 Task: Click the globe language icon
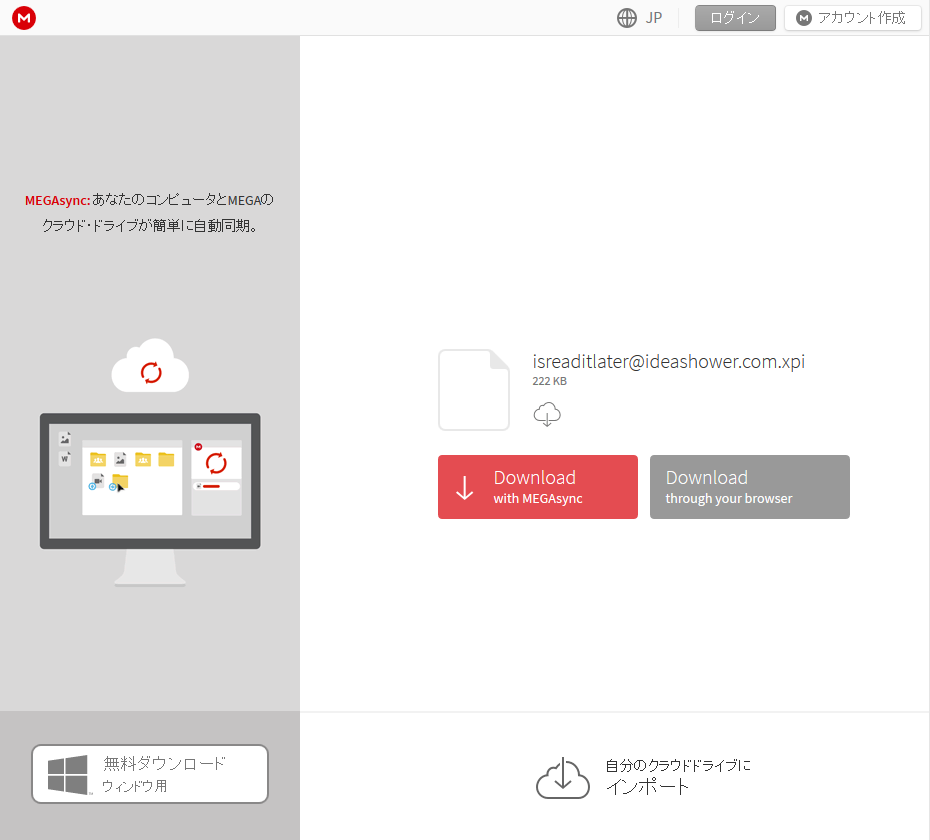coord(627,18)
